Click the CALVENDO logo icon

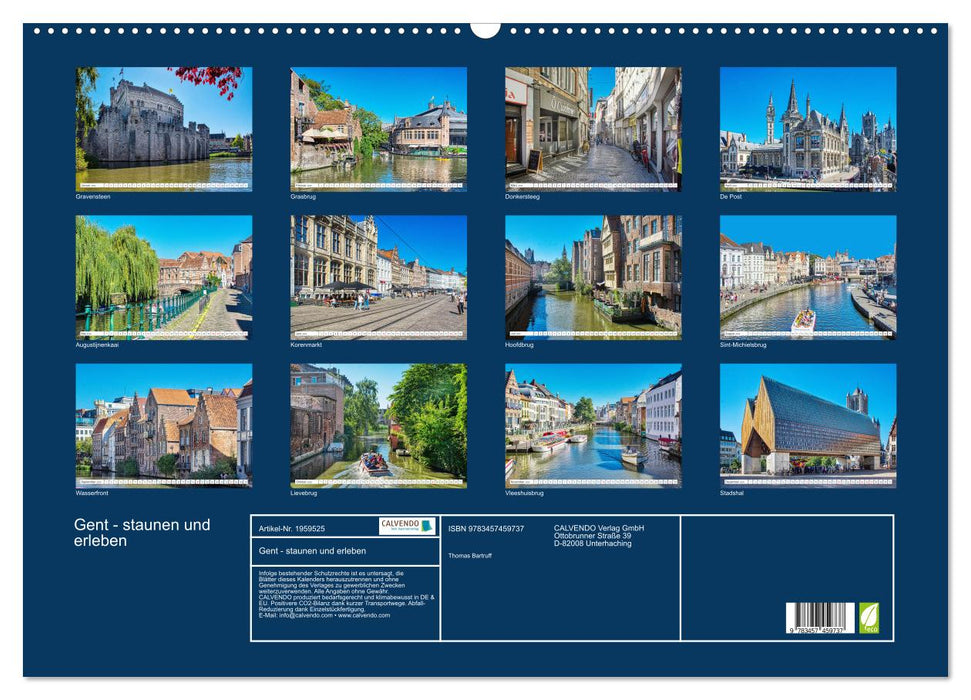point(404,525)
